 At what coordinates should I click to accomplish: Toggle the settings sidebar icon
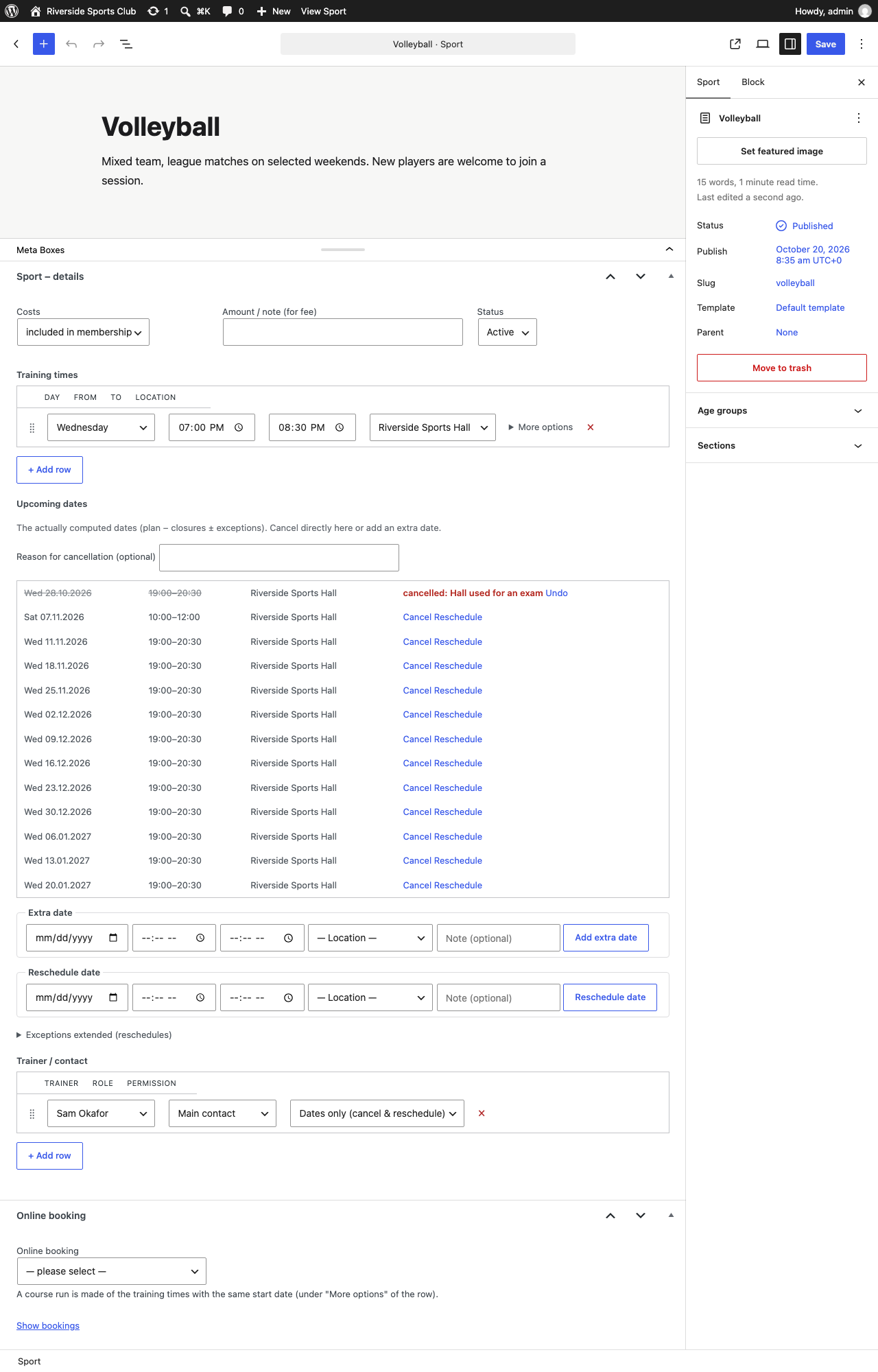click(x=790, y=44)
